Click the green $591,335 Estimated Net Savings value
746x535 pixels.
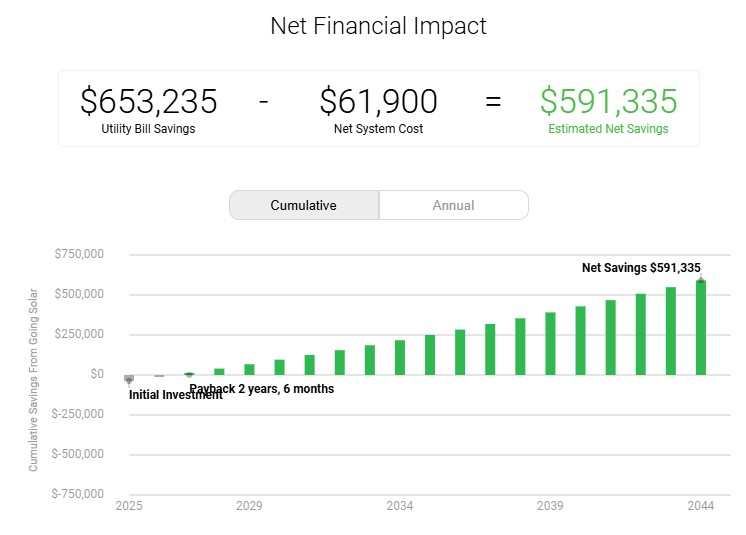click(x=609, y=101)
